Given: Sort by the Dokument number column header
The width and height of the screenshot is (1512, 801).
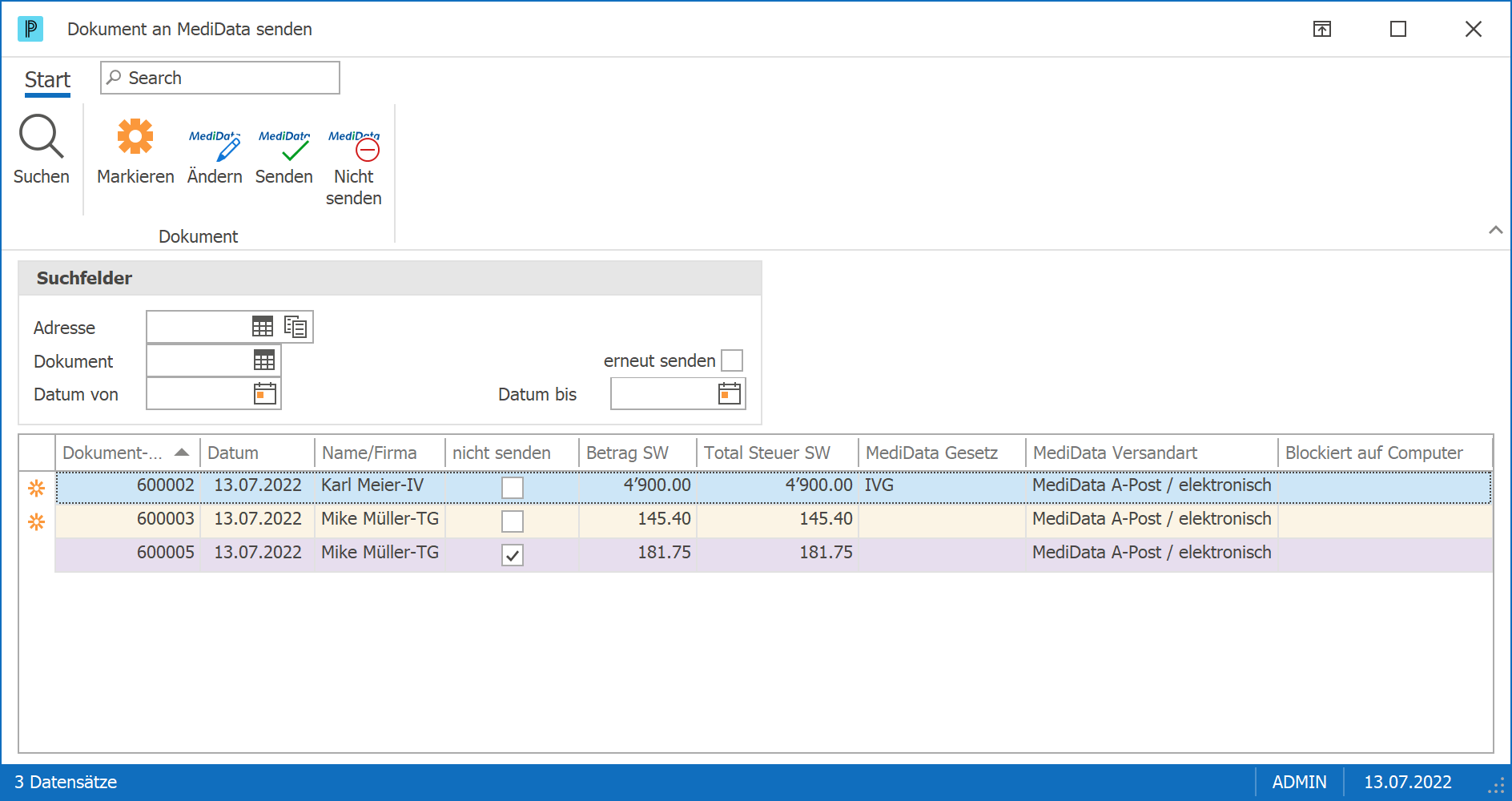Looking at the screenshot, I should tap(127, 453).
